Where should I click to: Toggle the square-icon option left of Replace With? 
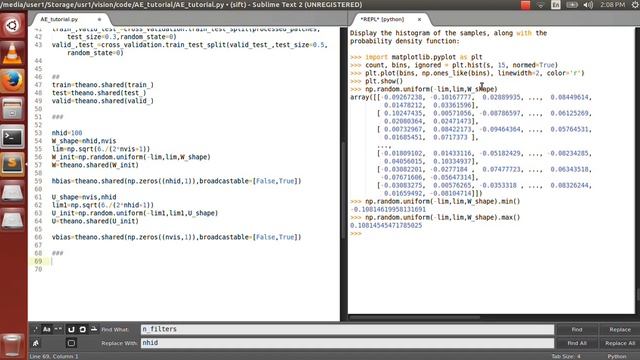[71, 343]
